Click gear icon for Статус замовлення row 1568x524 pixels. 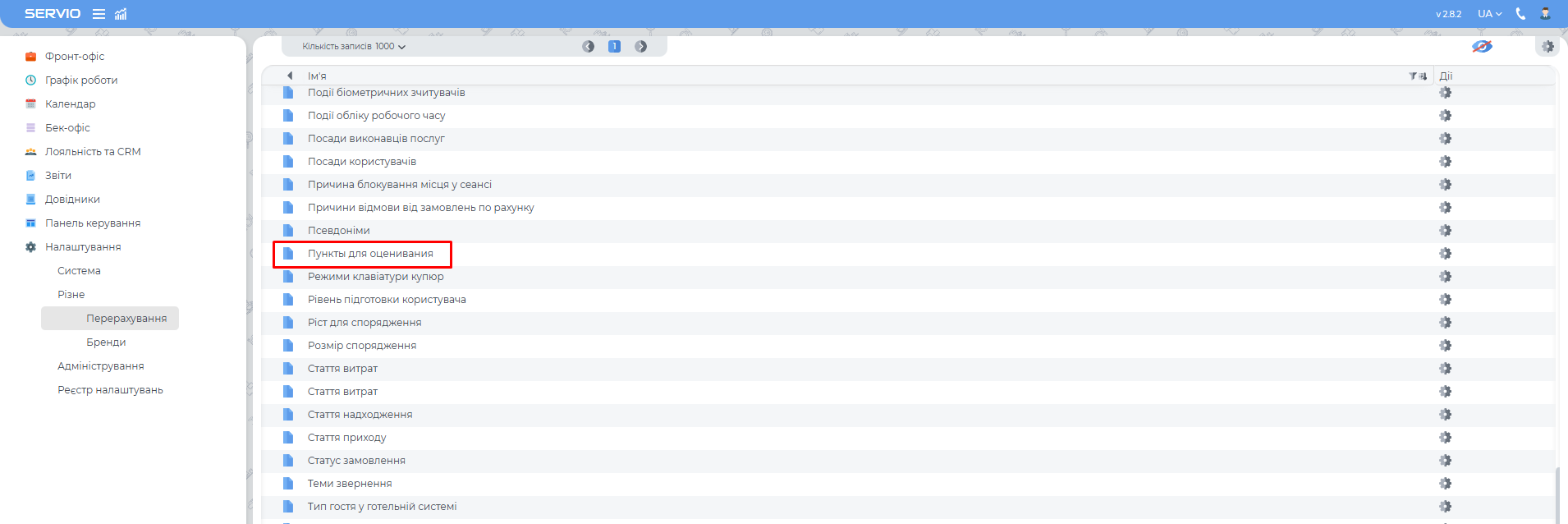click(x=1445, y=461)
